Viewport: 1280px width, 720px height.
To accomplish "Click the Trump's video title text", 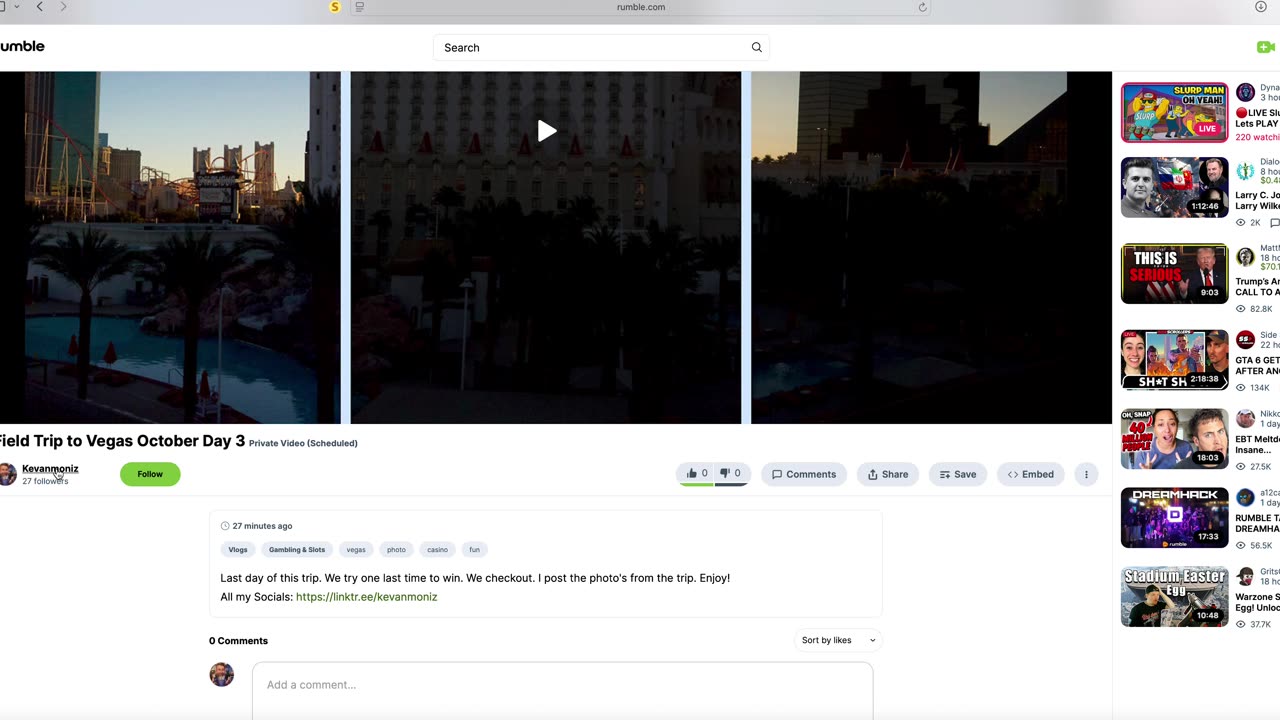I will (1257, 287).
